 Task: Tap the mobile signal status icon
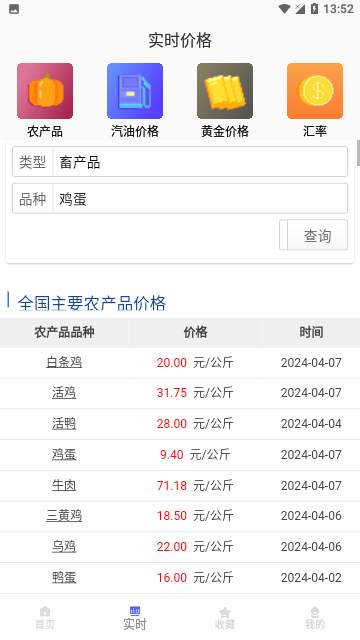pos(300,9)
